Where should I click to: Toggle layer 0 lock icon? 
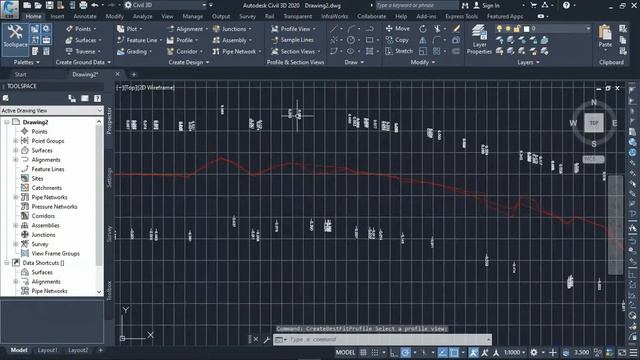point(517,29)
